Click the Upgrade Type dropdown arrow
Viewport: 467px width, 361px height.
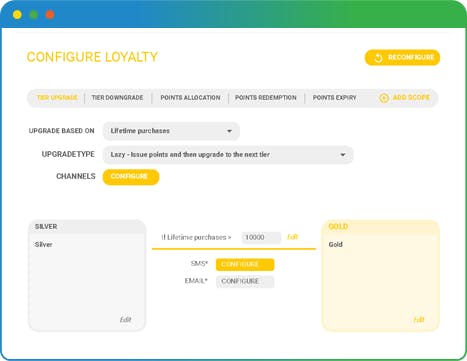(x=343, y=155)
